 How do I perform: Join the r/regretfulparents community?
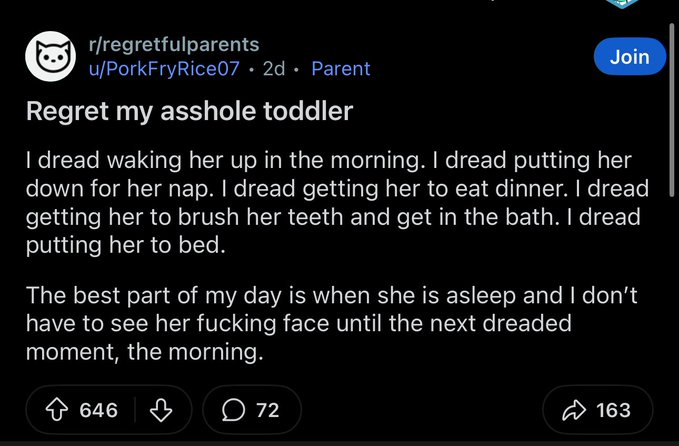coord(629,56)
